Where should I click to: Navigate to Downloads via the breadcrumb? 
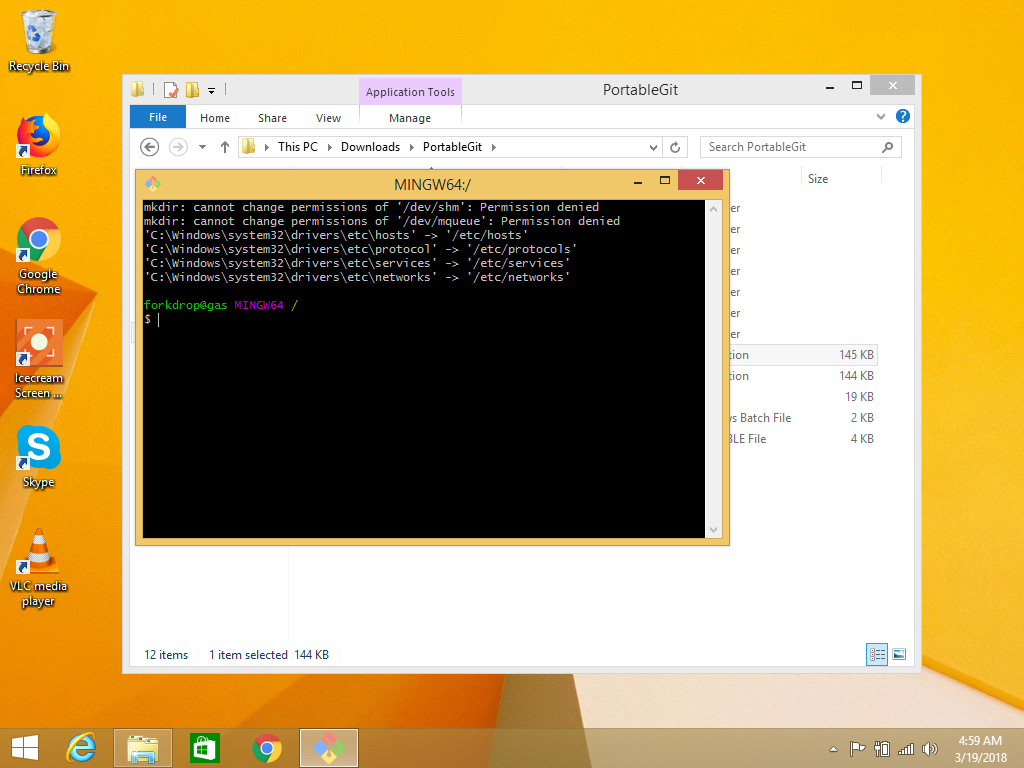coord(370,146)
